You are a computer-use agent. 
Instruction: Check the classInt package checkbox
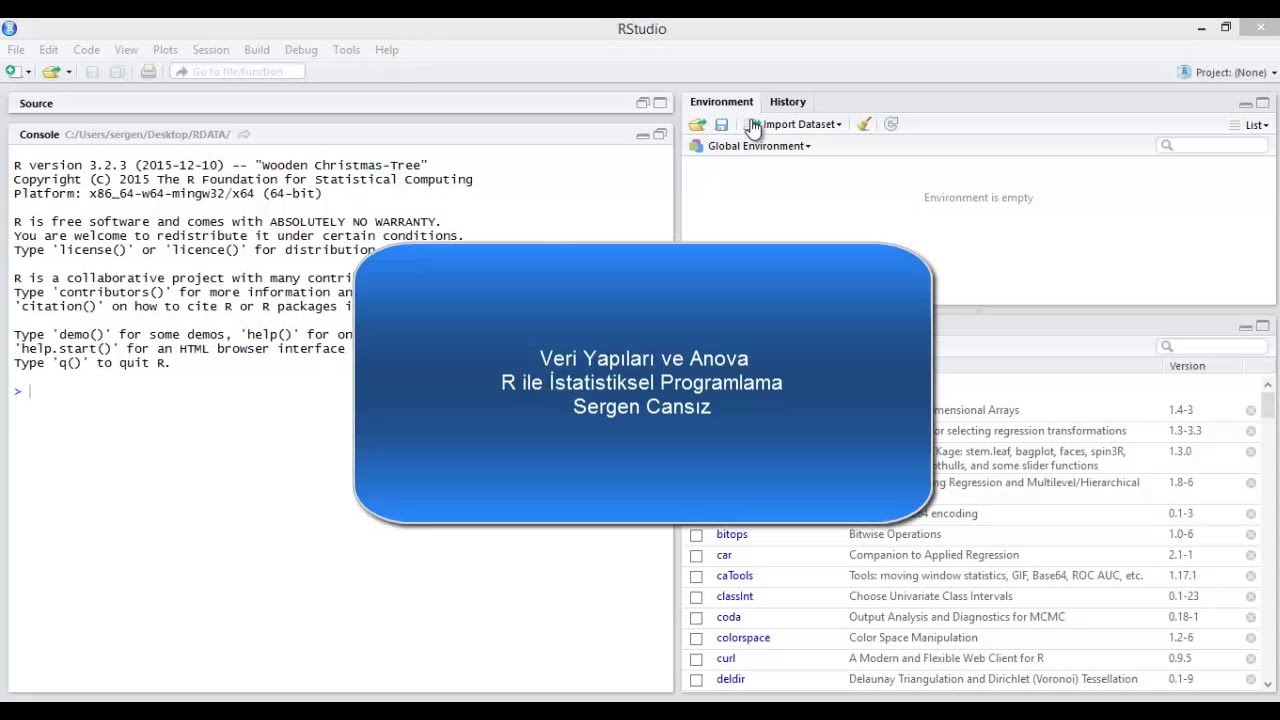point(696,597)
